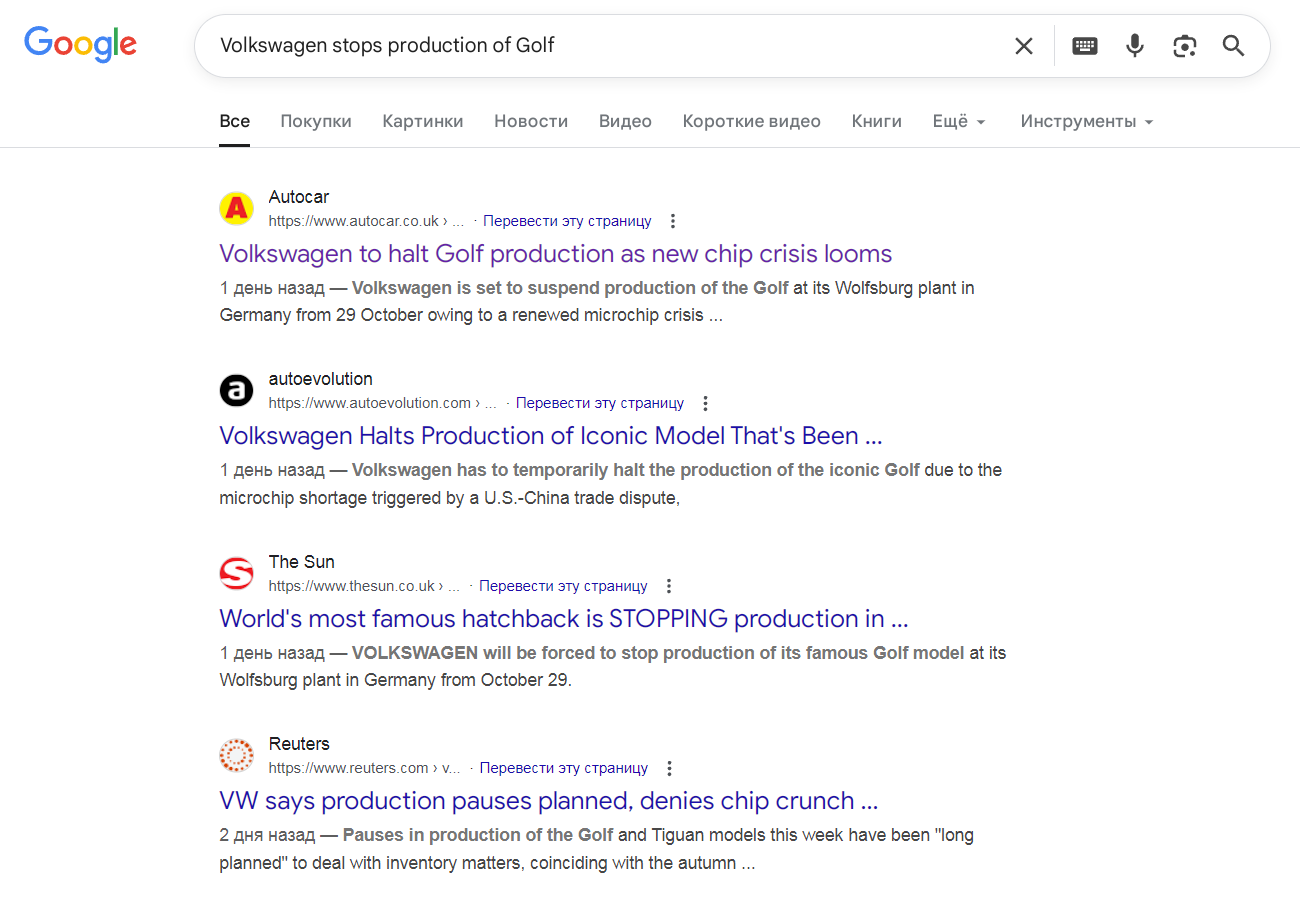Click the autoevolution site name

pyautogui.click(x=321, y=379)
